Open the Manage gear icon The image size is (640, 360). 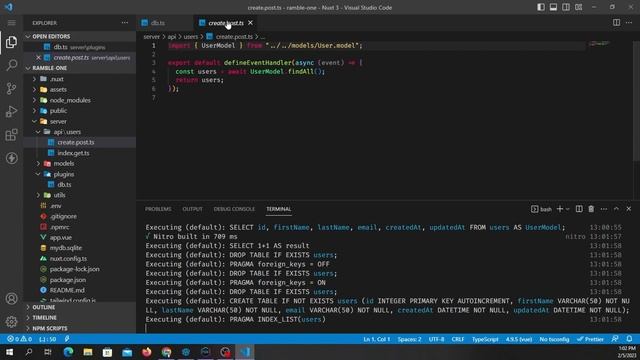point(11,322)
